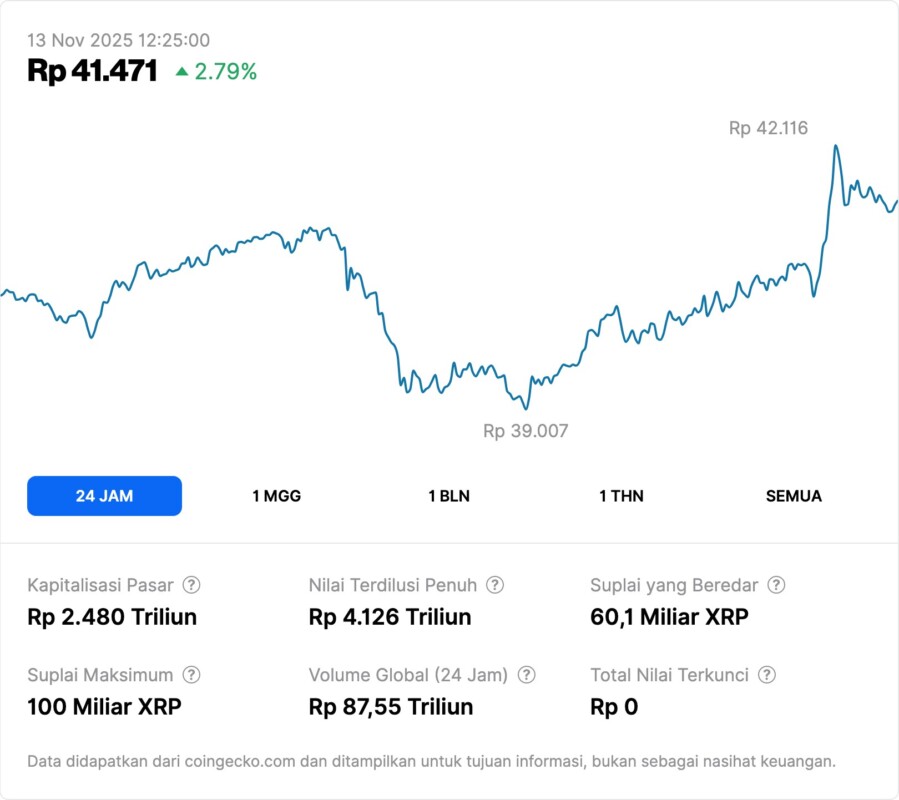Select the 24 JAM time range
The image size is (899, 800).
point(104,496)
